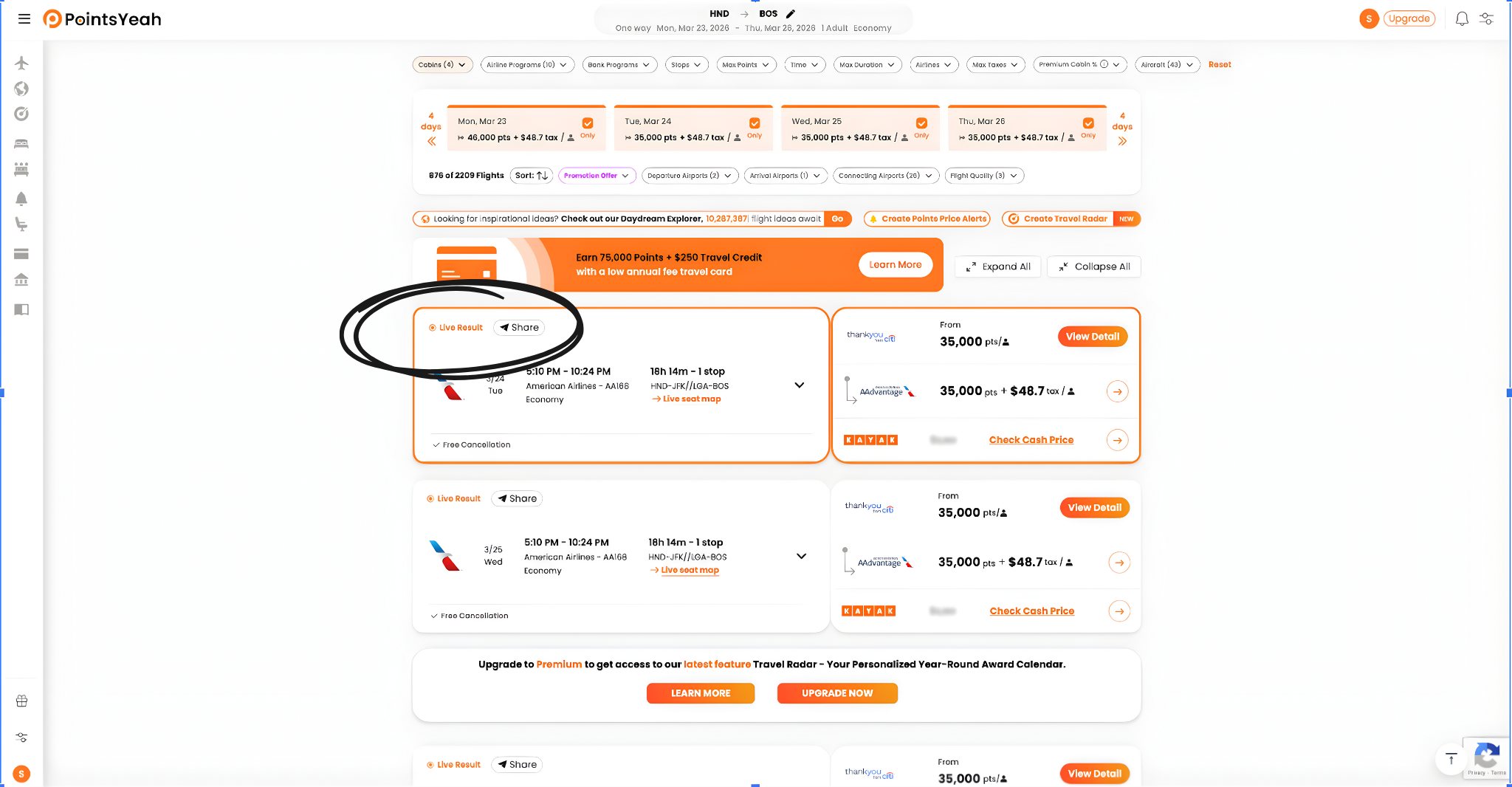Open the Promotion Offer filter menu
The height and width of the screenshot is (787, 1512).
(597, 176)
